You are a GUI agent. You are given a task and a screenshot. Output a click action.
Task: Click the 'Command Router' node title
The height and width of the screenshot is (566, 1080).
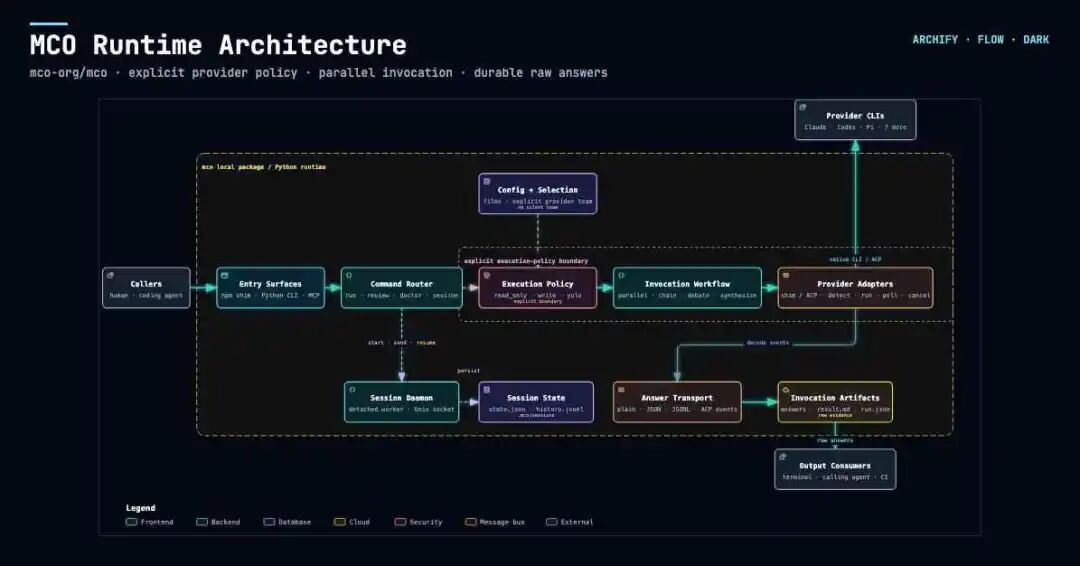[x=402, y=284]
